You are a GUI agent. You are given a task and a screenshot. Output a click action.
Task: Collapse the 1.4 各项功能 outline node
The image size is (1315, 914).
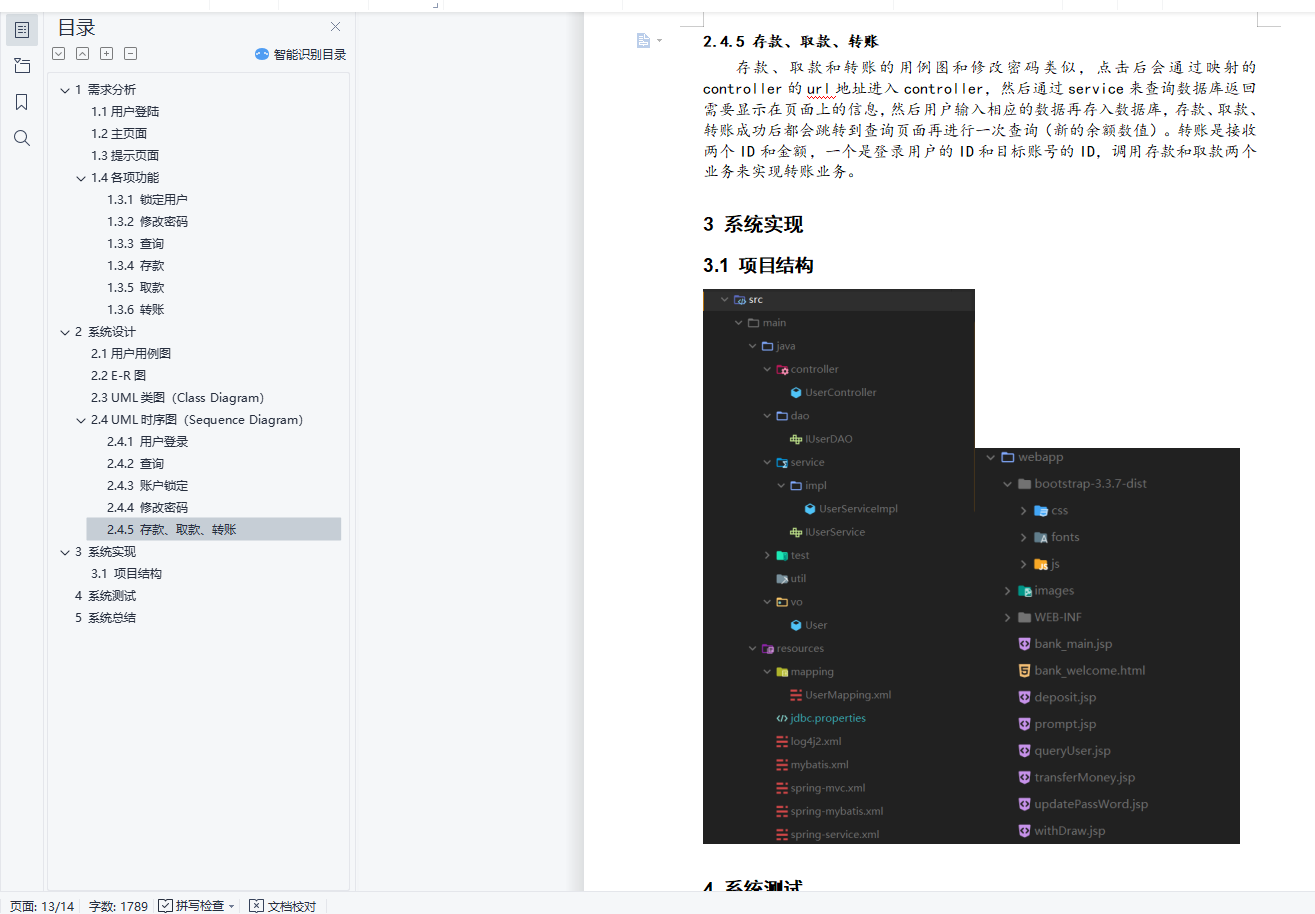81,178
